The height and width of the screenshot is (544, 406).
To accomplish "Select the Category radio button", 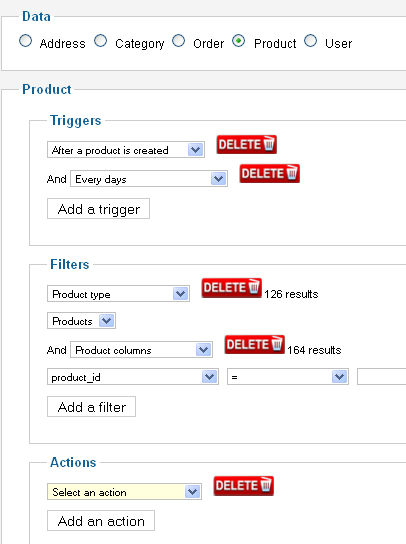I will coord(101,41).
